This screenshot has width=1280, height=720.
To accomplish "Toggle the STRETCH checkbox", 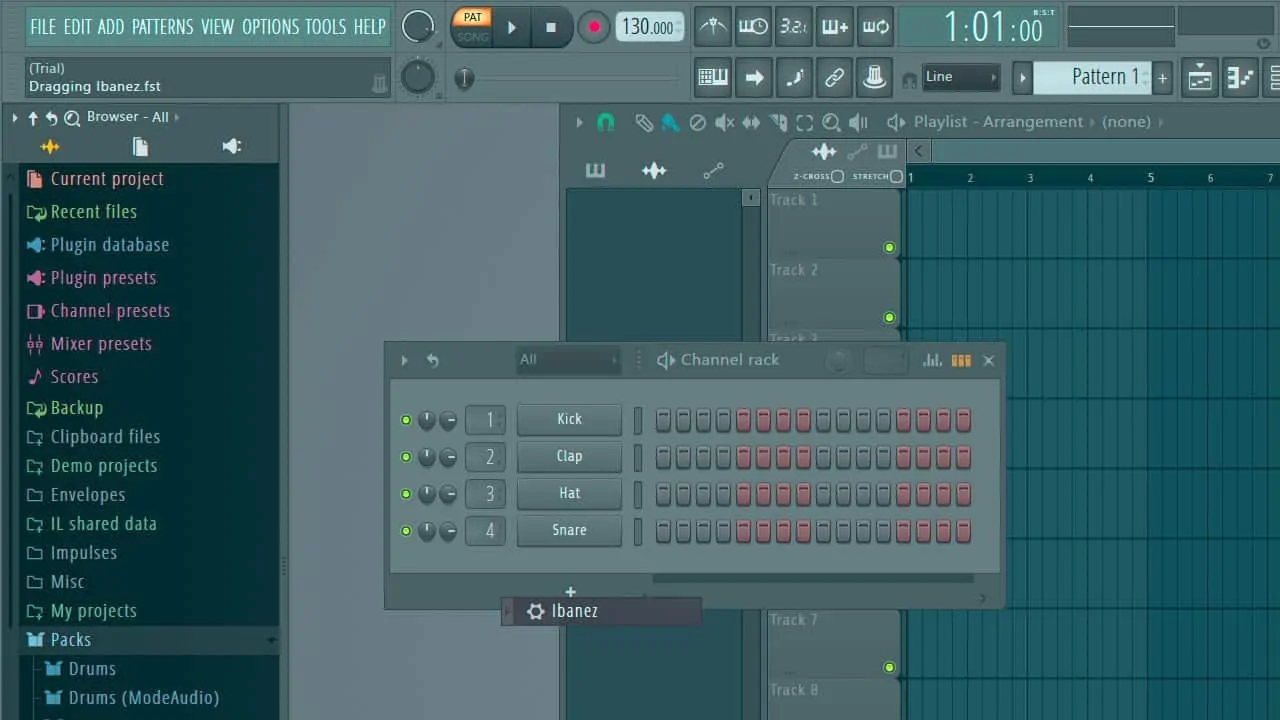I will 896,176.
